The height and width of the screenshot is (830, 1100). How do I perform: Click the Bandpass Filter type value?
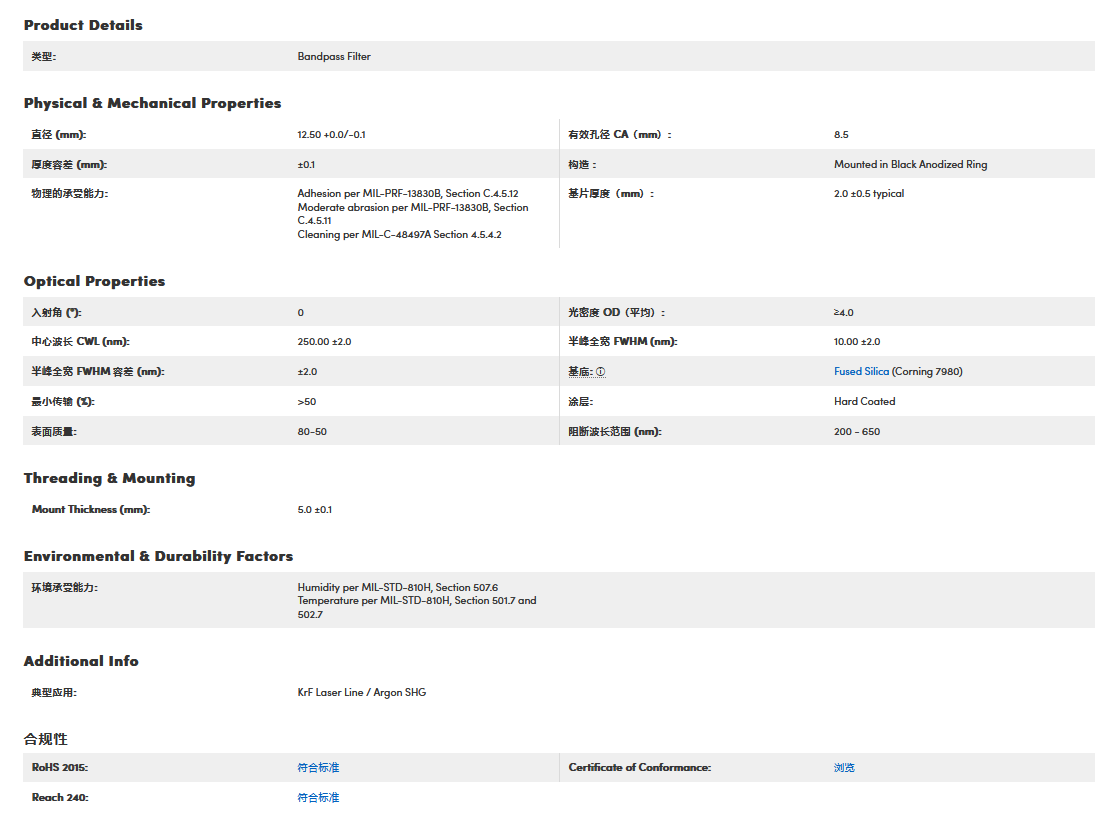334,57
